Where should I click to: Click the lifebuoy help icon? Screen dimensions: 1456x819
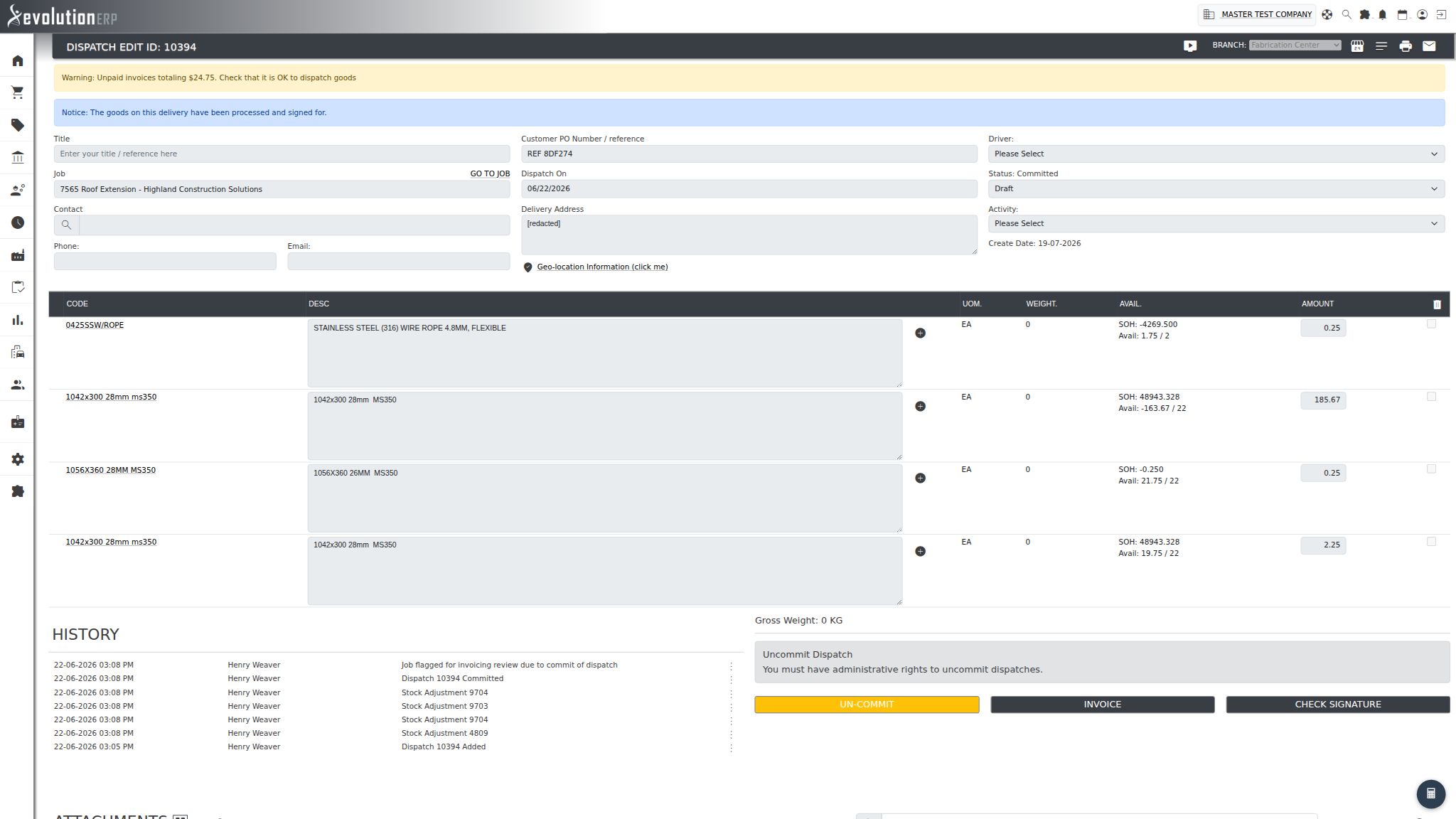(1327, 14)
